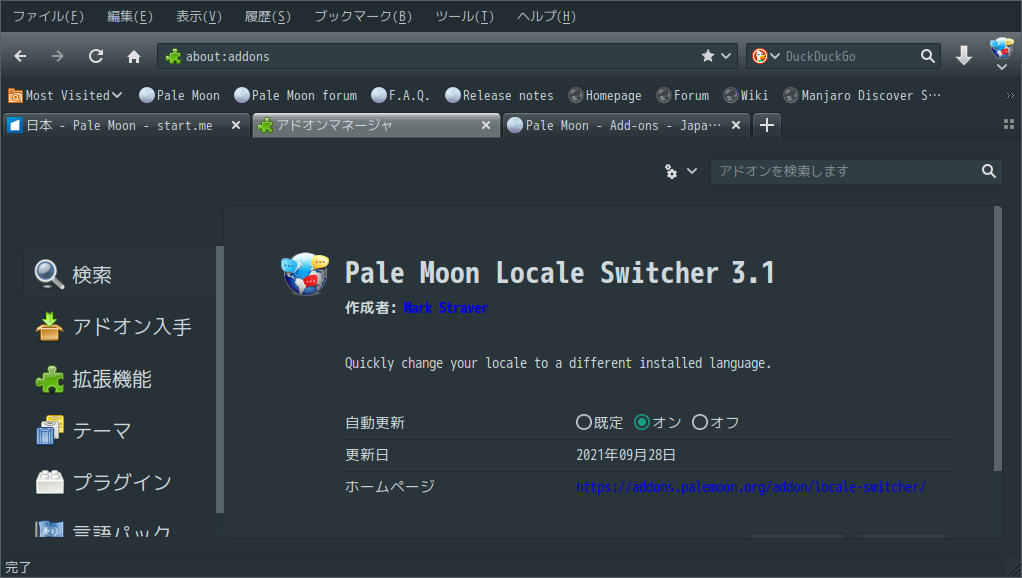
Task: Click the Pale Moon Locale Switcher globe icon
Action: [305, 274]
